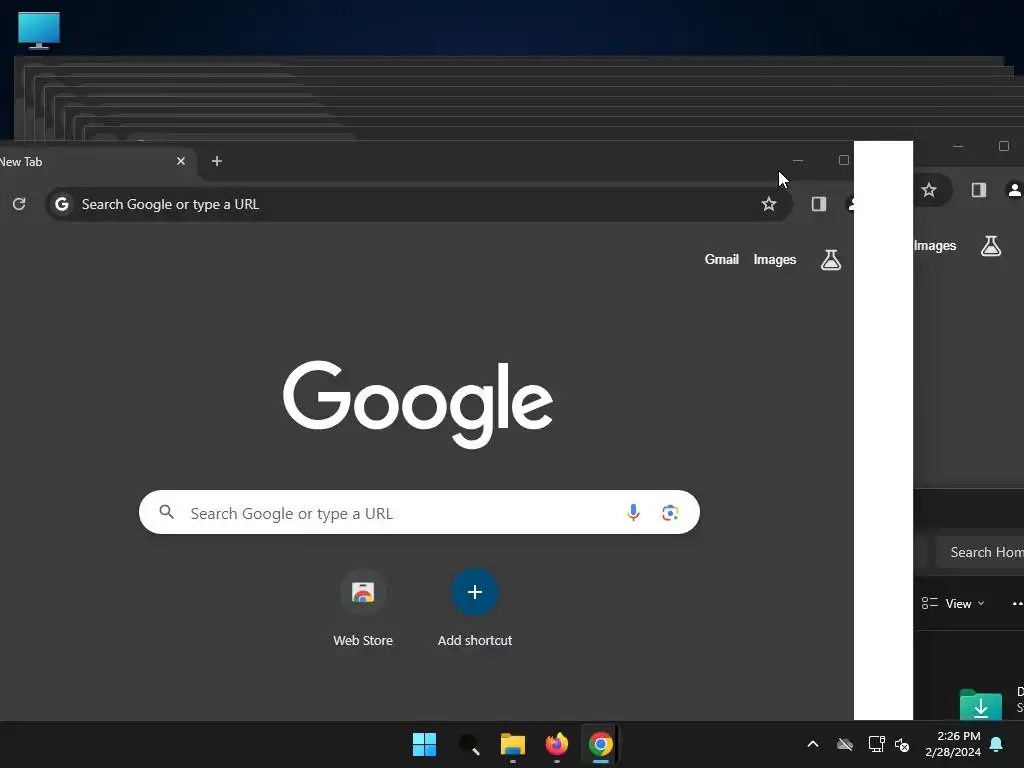
Task: Open the Windows Start menu
Action: click(x=424, y=744)
